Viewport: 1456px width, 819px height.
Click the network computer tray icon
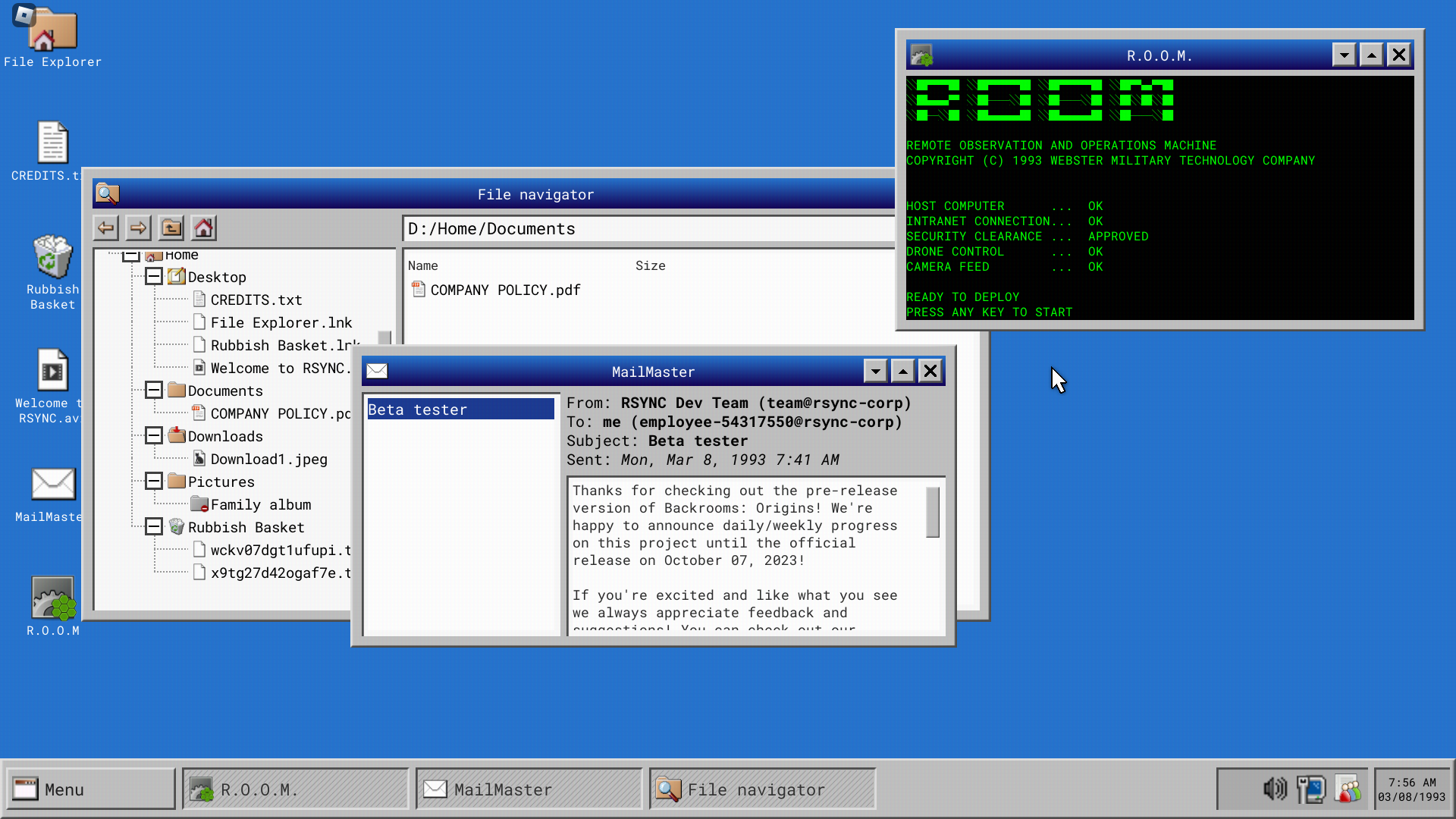(1311, 789)
